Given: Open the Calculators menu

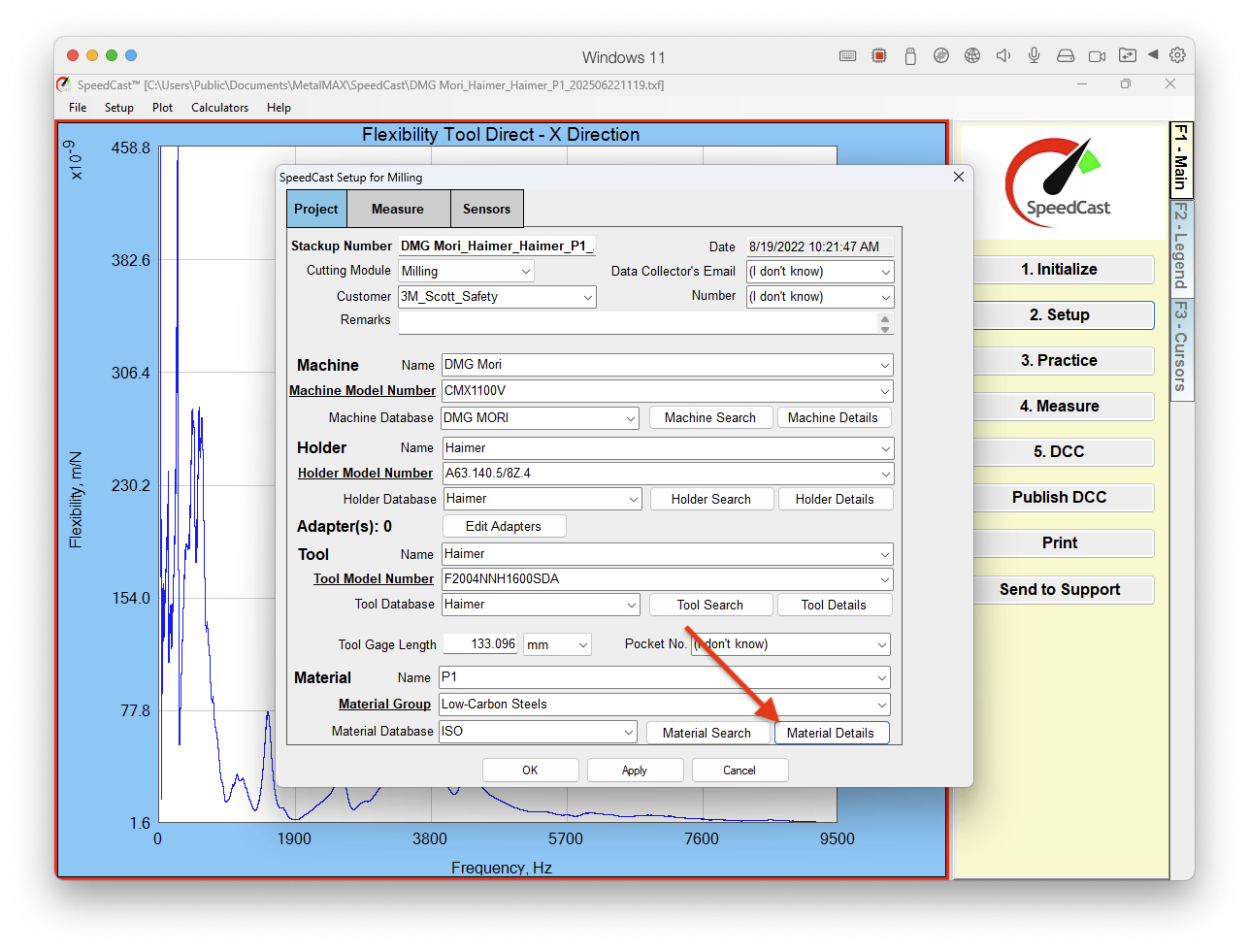Looking at the screenshot, I should tap(219, 108).
